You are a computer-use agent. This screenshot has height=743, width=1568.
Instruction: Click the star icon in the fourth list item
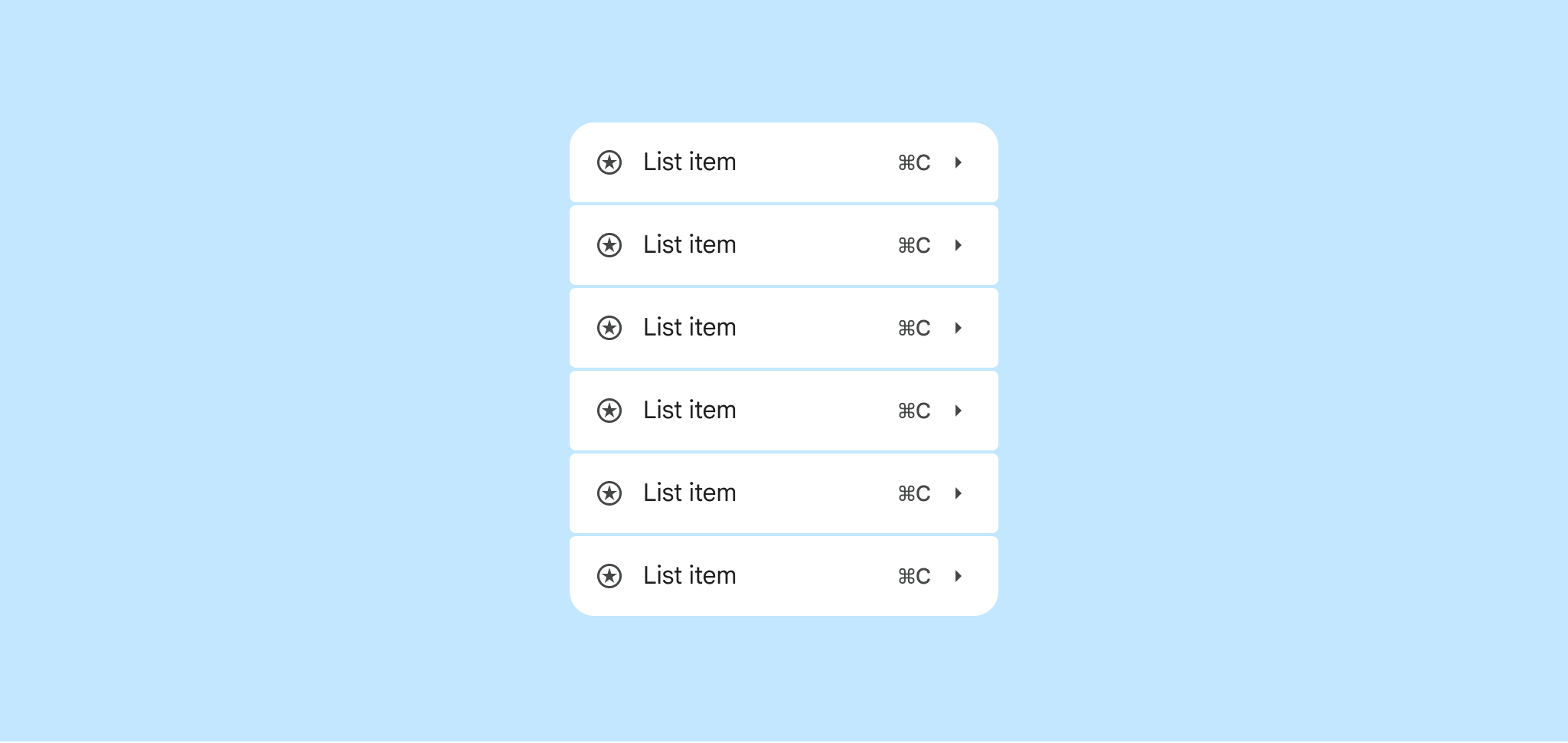pyautogui.click(x=609, y=411)
